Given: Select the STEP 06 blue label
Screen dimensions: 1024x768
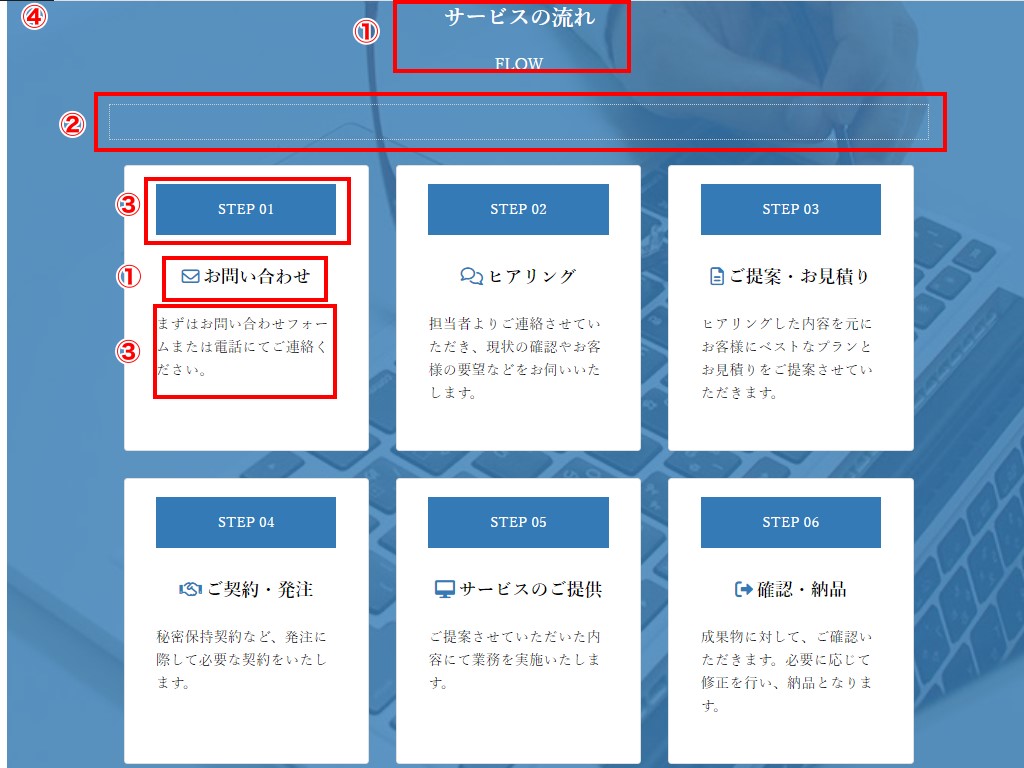Looking at the screenshot, I should tap(790, 522).
